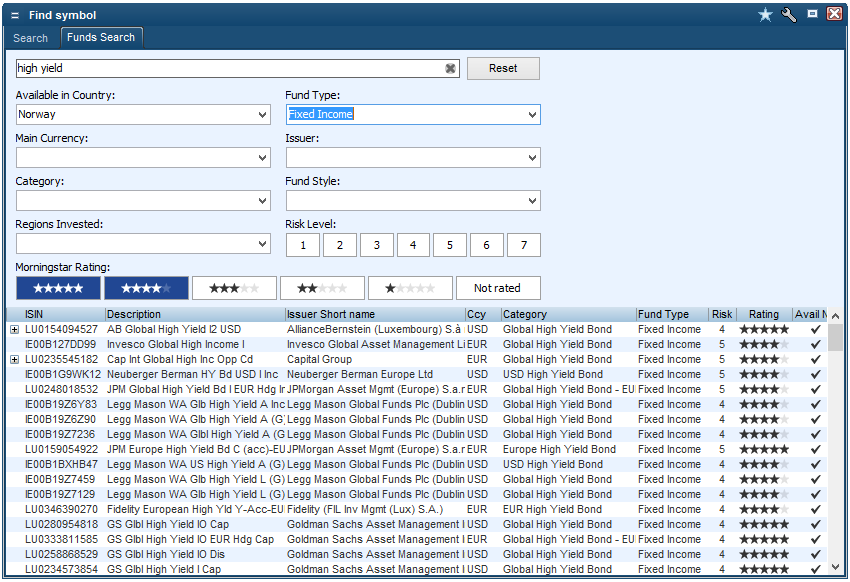The width and height of the screenshot is (850, 582).
Task: Click the Avail checkmark for AB Global High Yield
Action: [x=815, y=329]
